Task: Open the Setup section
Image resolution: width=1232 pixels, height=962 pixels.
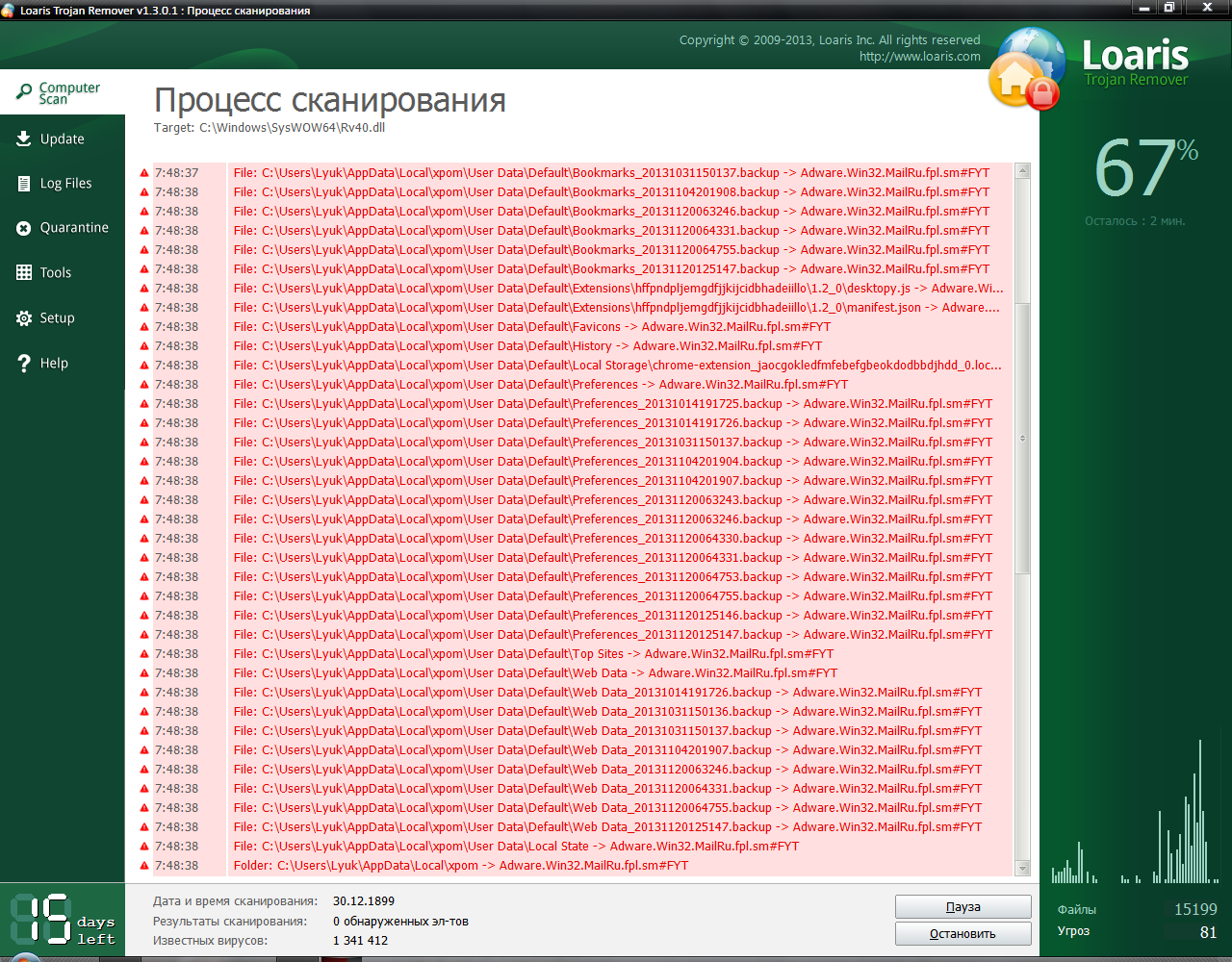Action: tap(63, 317)
